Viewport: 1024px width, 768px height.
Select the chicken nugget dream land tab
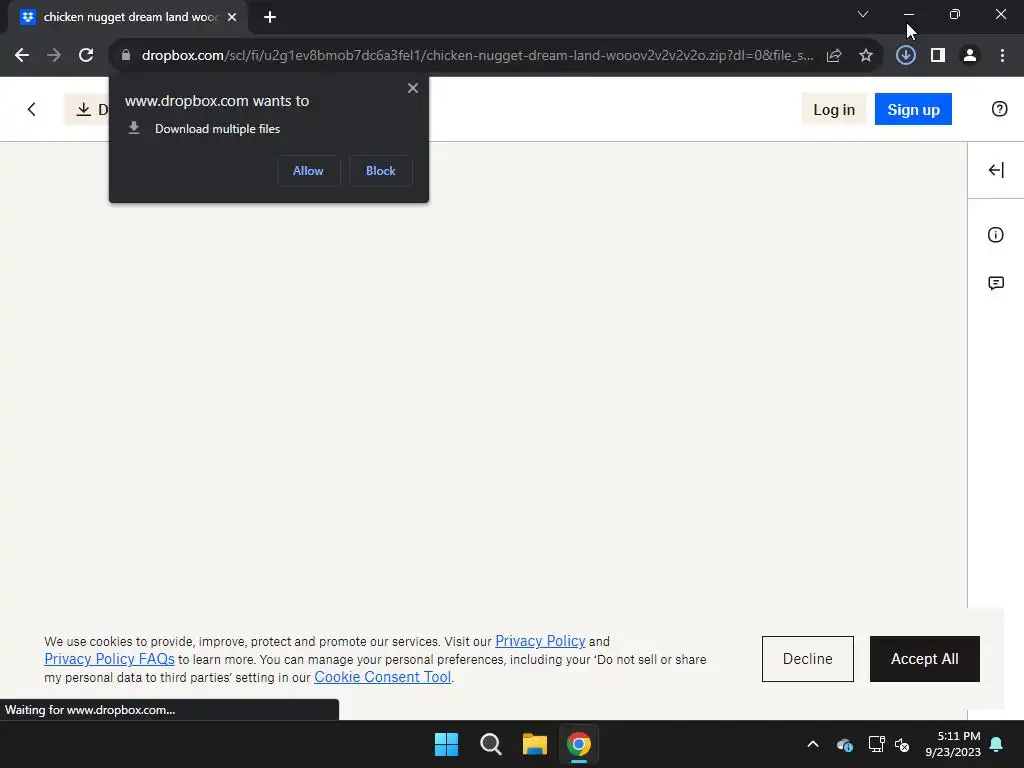pos(128,17)
